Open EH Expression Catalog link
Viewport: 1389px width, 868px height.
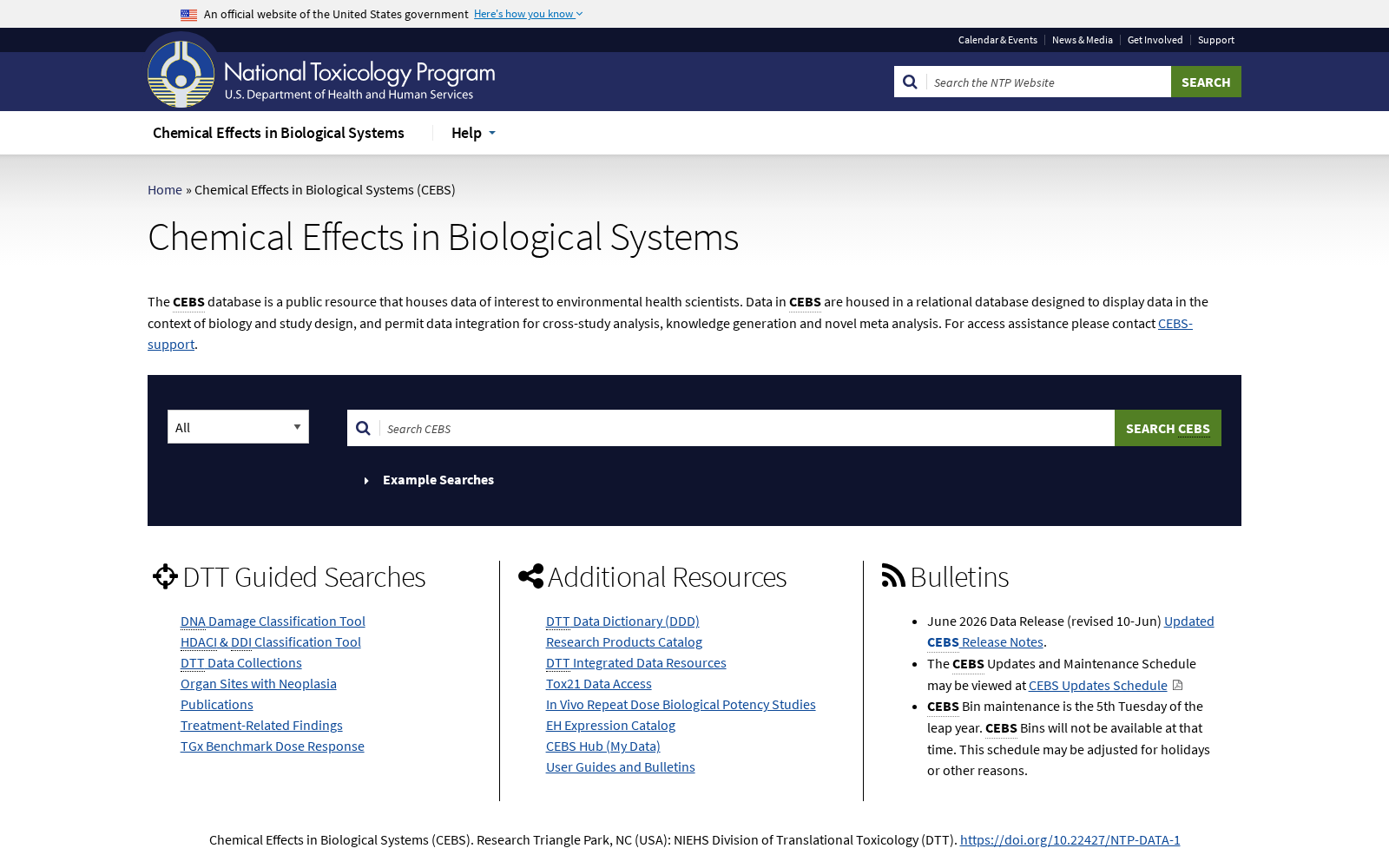point(610,725)
